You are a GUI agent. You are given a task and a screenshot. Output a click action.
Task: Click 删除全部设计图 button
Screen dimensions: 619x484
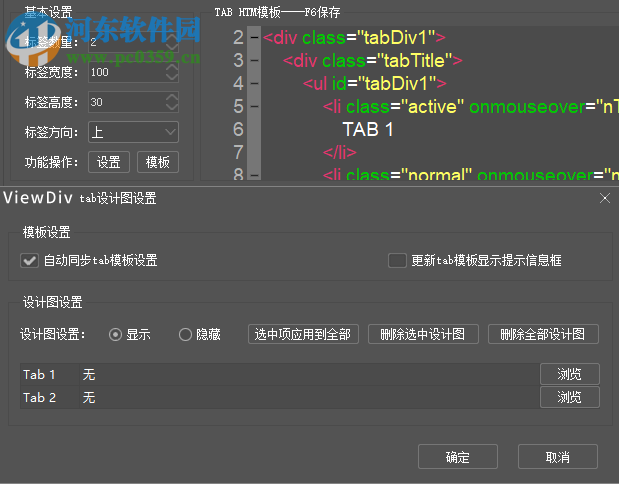click(543, 334)
